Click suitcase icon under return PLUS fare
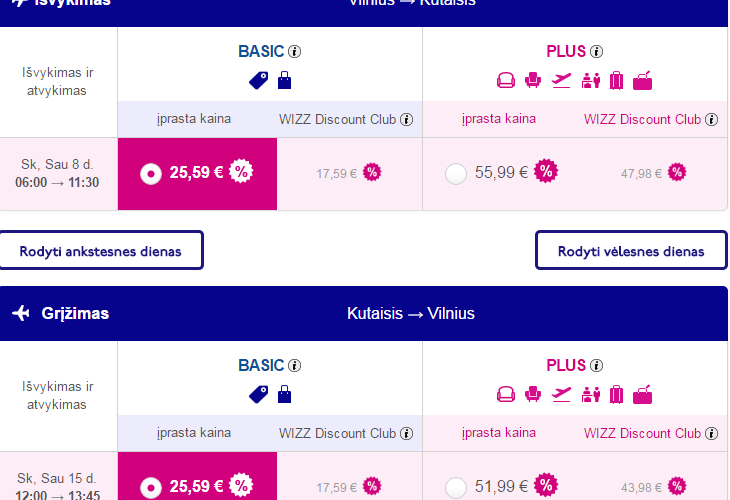Screen dimensions: 730x500 tap(616, 394)
